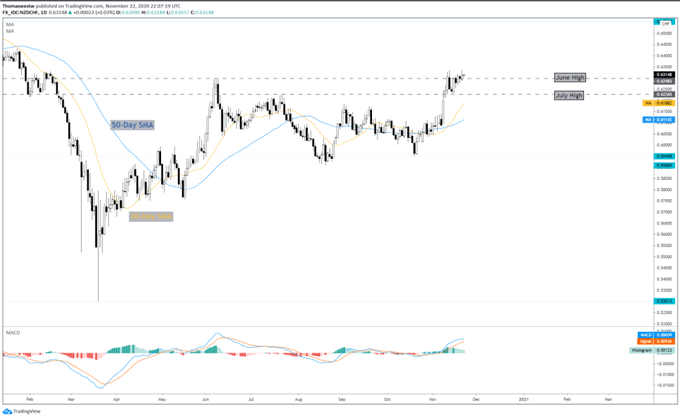This screenshot has width=680, height=418.
Task: Click 'Sep' on the time axis
Action: coord(342,399)
